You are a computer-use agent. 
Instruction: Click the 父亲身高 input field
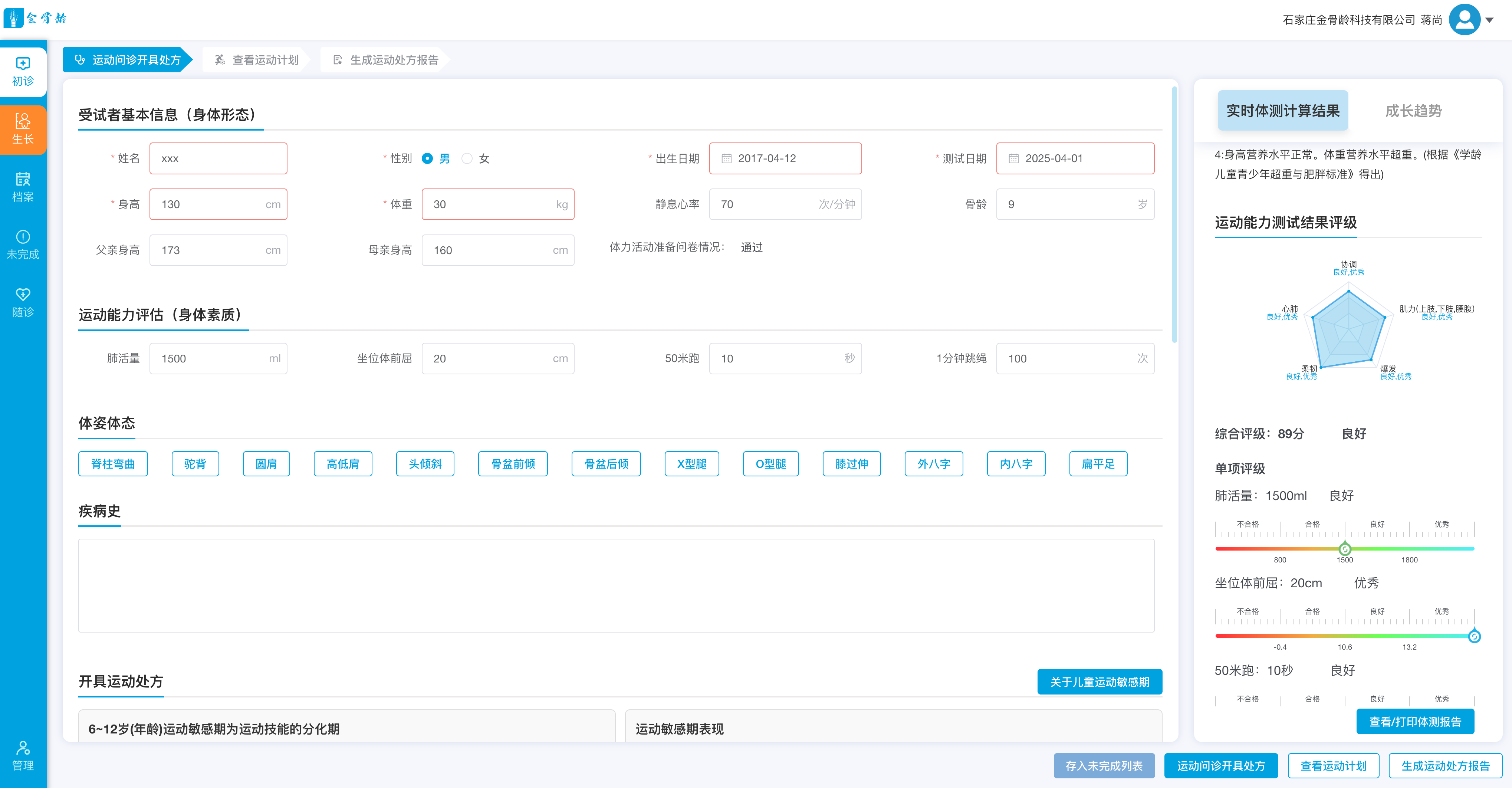pyautogui.click(x=218, y=250)
